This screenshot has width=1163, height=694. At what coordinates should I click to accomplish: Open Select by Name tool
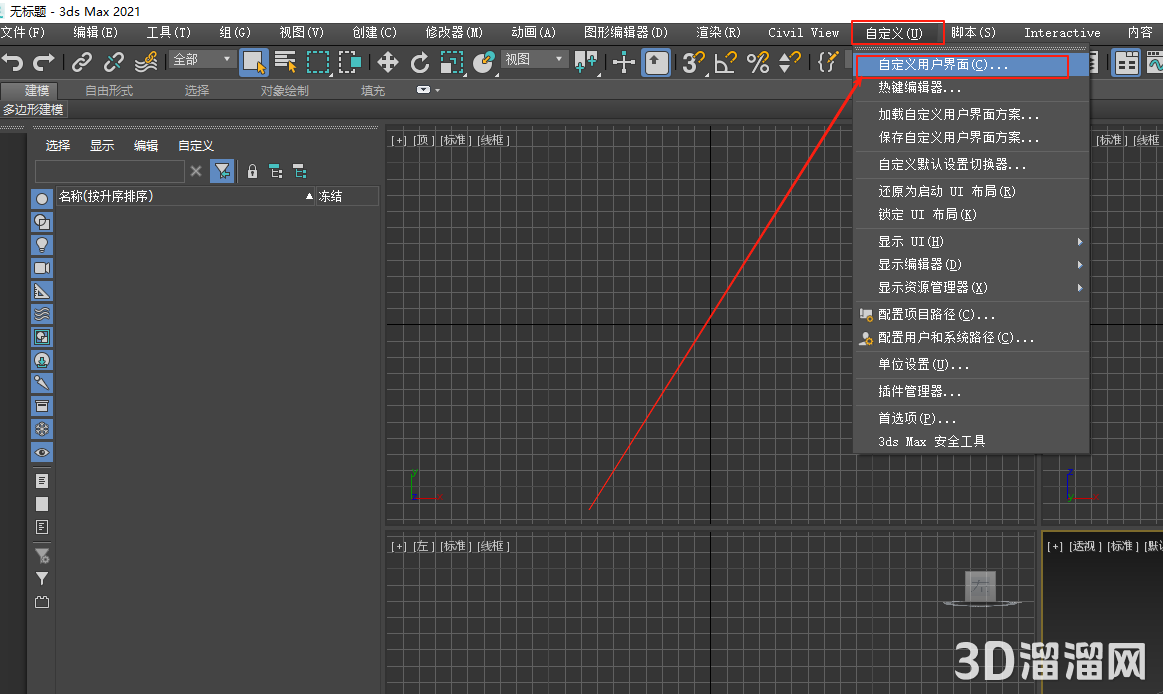(284, 62)
